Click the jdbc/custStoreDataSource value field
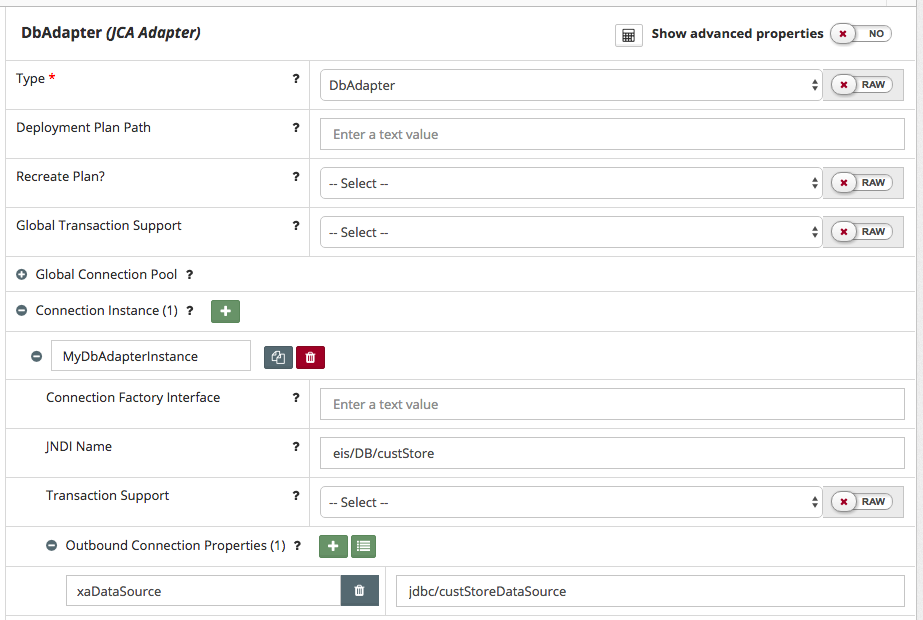This screenshot has width=923, height=620. point(650,591)
